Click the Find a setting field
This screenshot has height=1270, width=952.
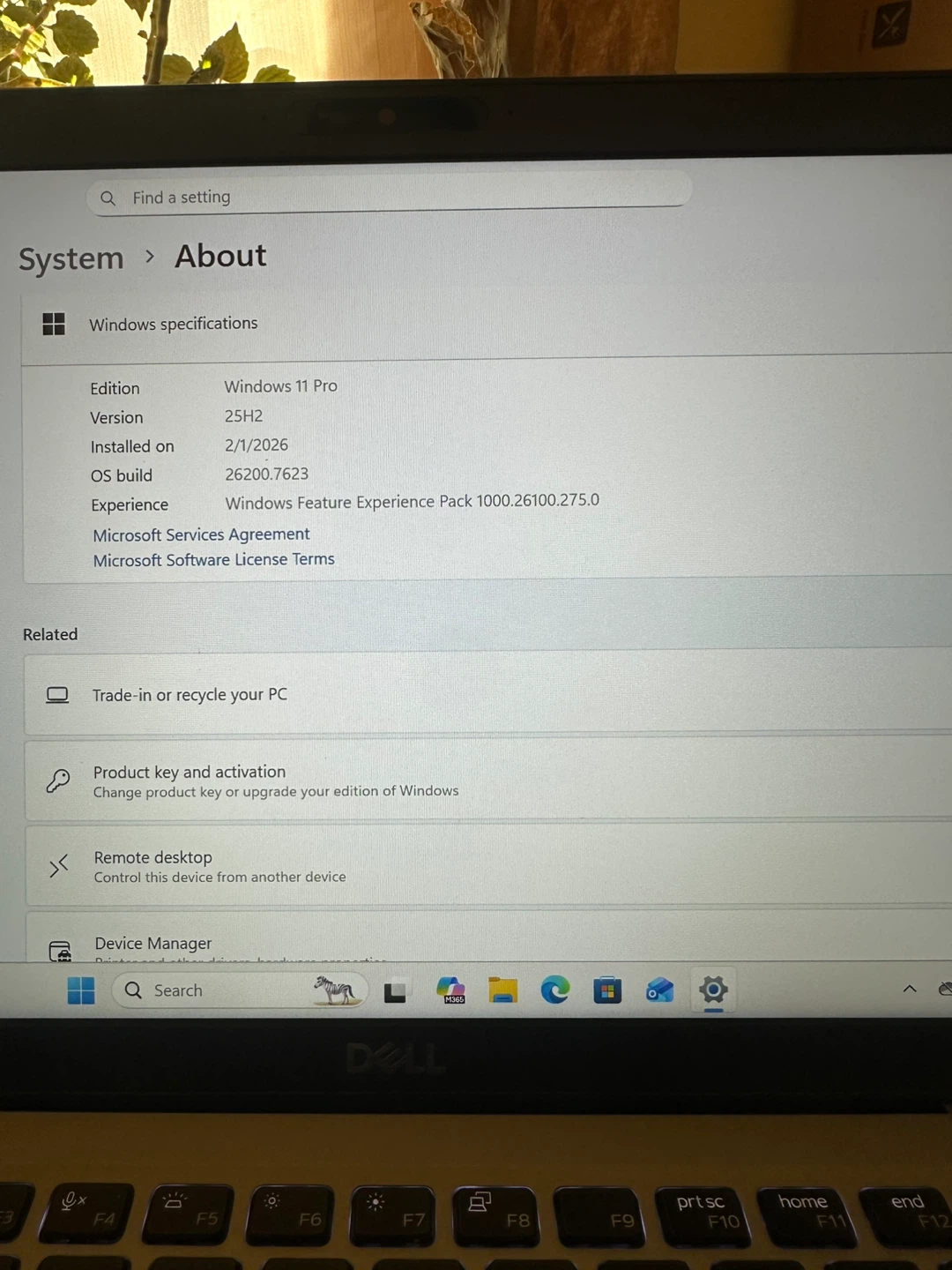coord(389,194)
